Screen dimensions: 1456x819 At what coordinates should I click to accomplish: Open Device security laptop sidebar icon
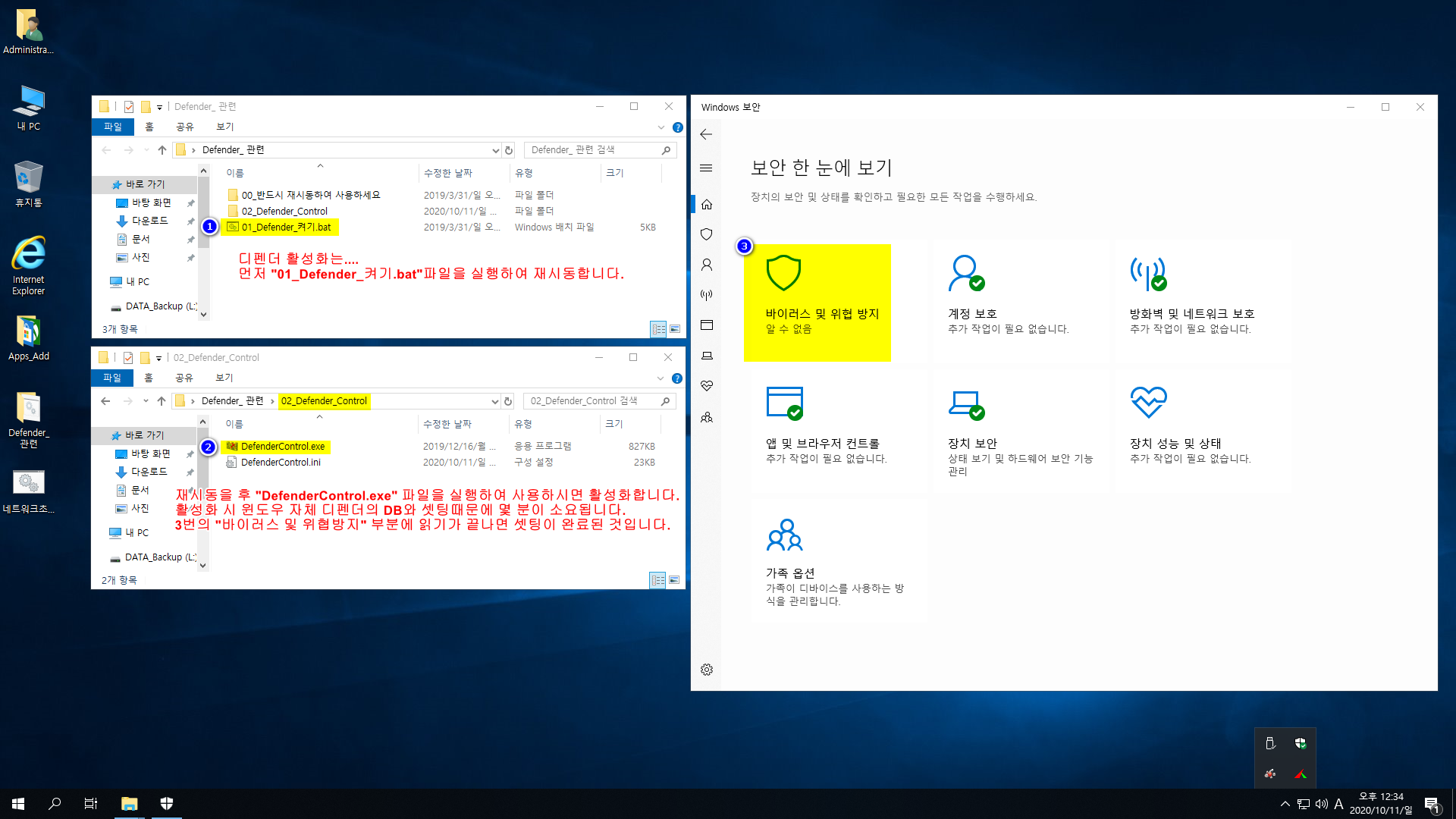pos(706,356)
